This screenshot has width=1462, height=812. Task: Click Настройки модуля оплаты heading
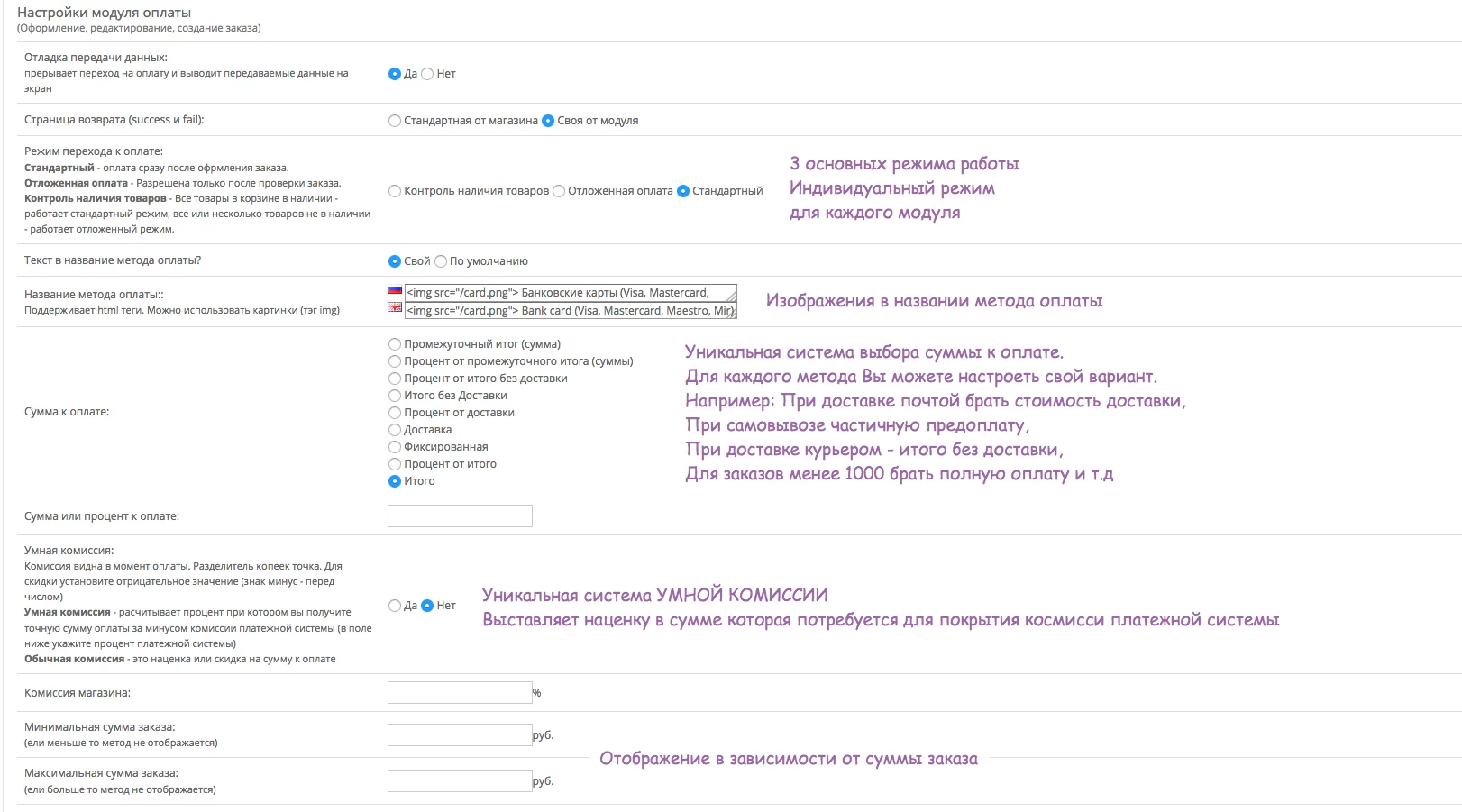(x=105, y=14)
